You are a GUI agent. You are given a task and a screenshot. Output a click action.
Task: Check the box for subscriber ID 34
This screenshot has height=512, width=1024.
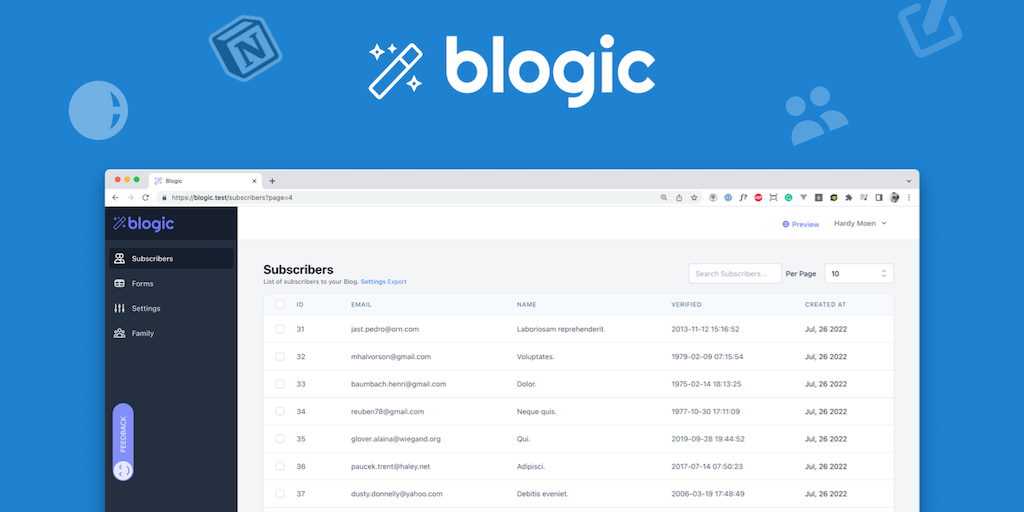280,411
